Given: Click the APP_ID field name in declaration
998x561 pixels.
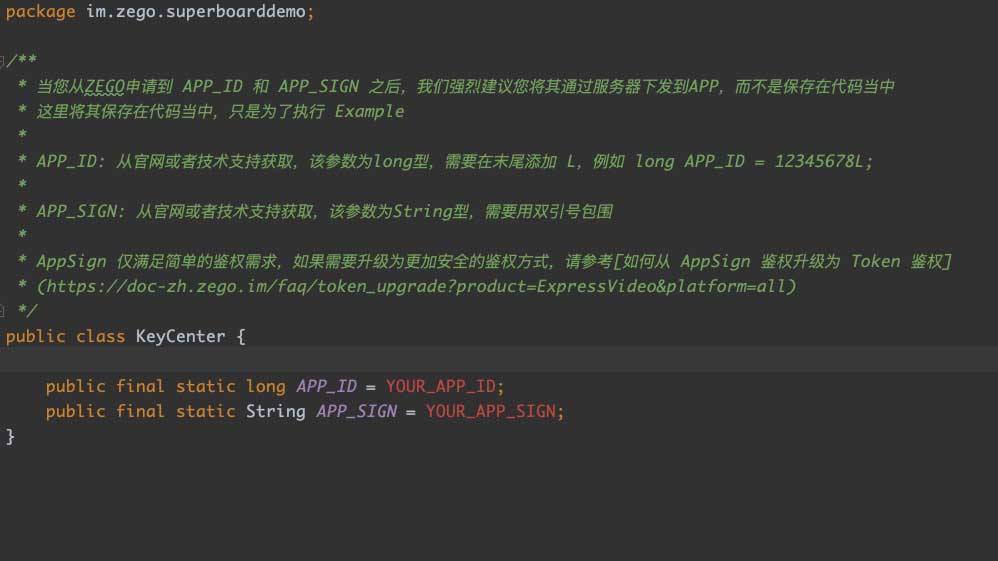Looking at the screenshot, I should 326,386.
